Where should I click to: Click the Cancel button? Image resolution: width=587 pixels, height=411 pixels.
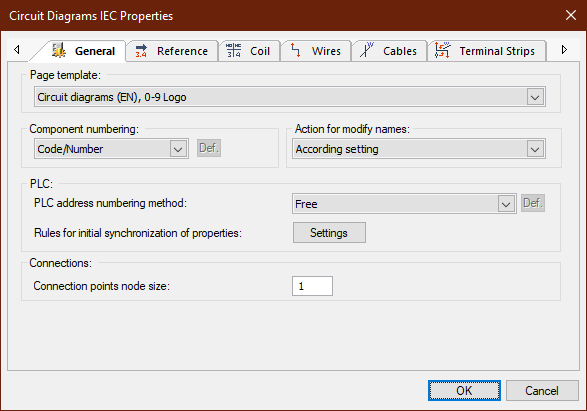coord(542,391)
